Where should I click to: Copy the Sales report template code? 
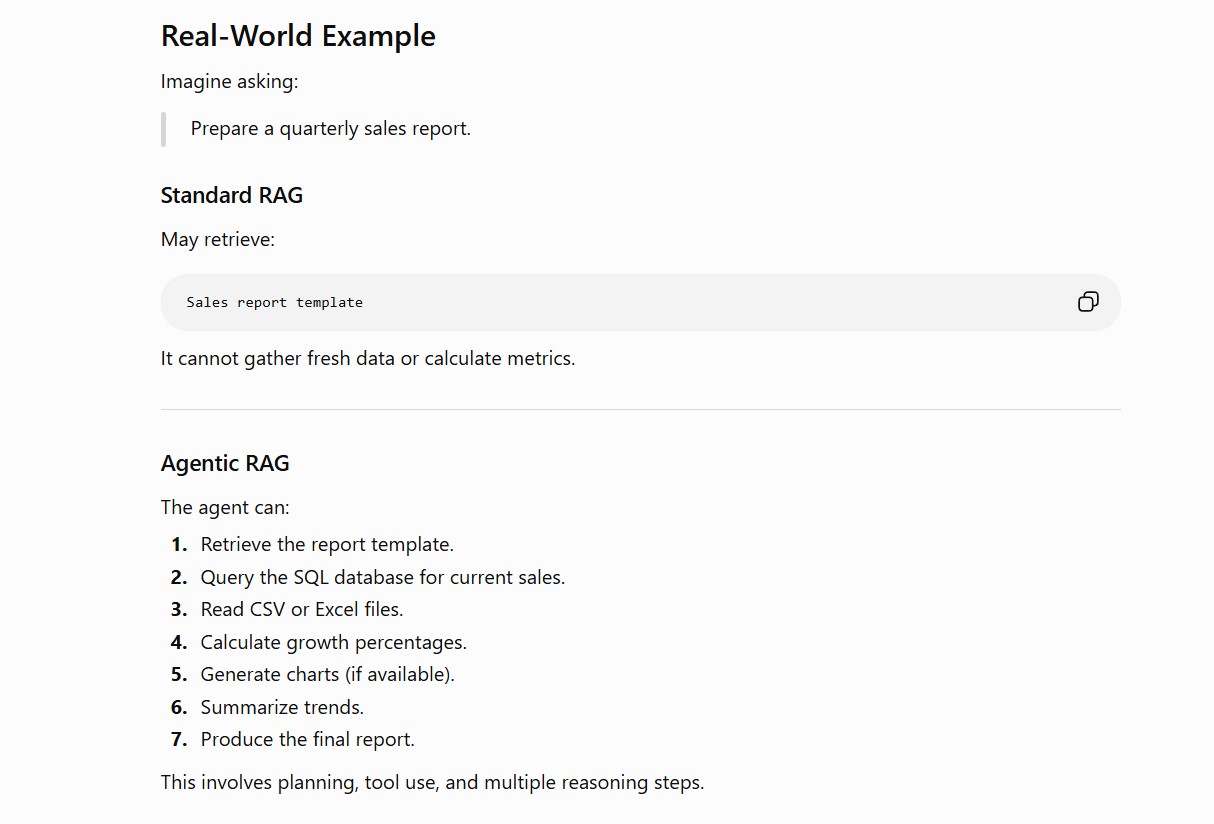pyautogui.click(x=1088, y=302)
